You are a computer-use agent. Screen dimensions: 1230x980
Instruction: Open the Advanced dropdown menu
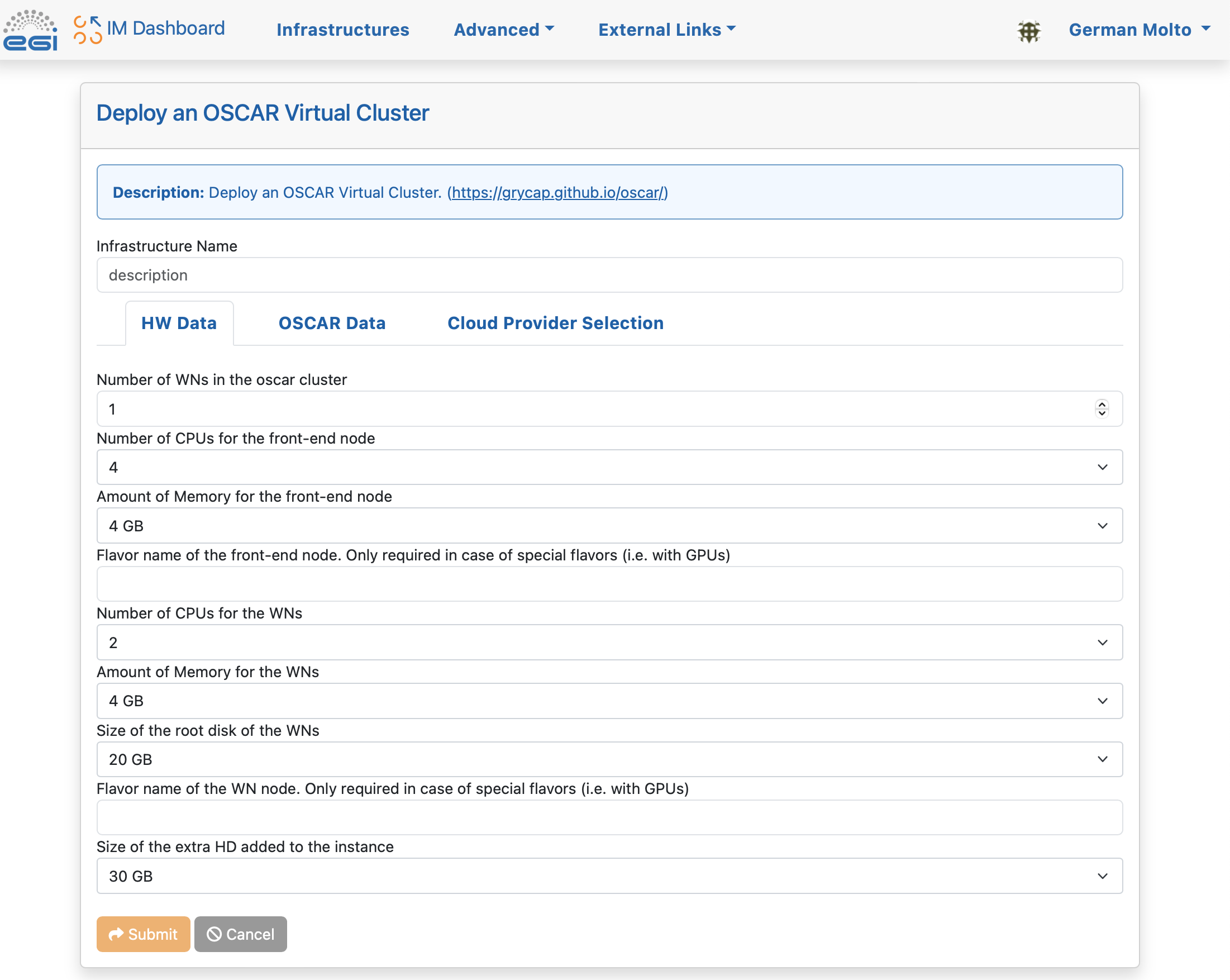503,30
